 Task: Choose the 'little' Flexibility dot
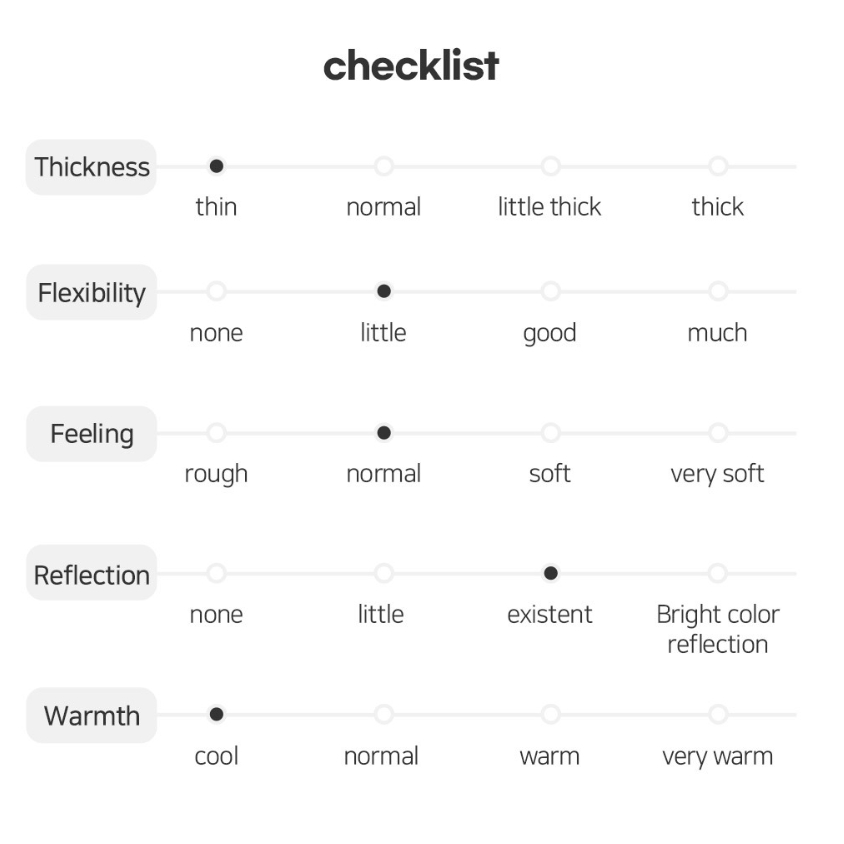click(x=384, y=291)
